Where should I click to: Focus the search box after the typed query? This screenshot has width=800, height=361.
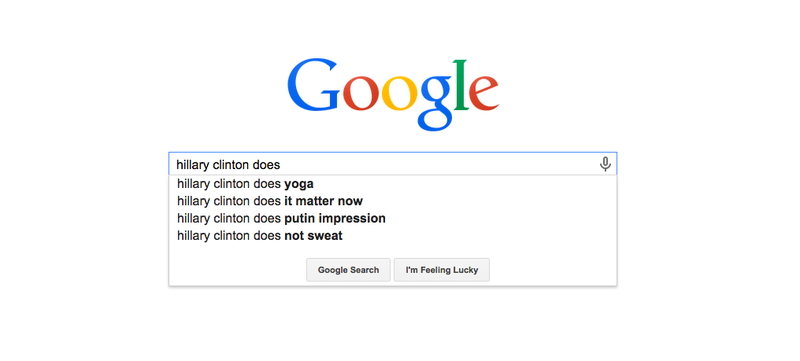(439, 164)
